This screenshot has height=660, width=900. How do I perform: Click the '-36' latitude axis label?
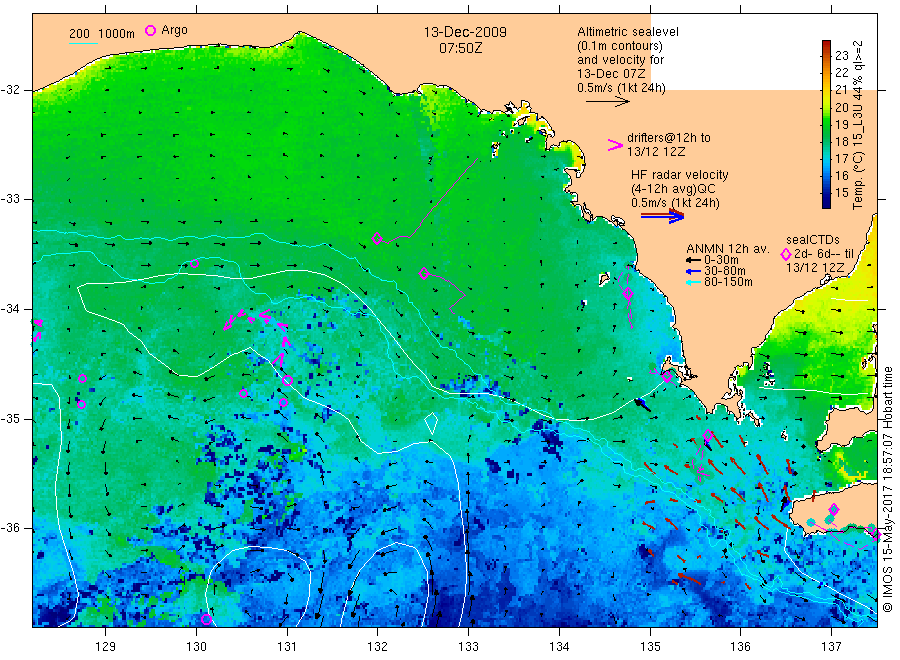10,527
